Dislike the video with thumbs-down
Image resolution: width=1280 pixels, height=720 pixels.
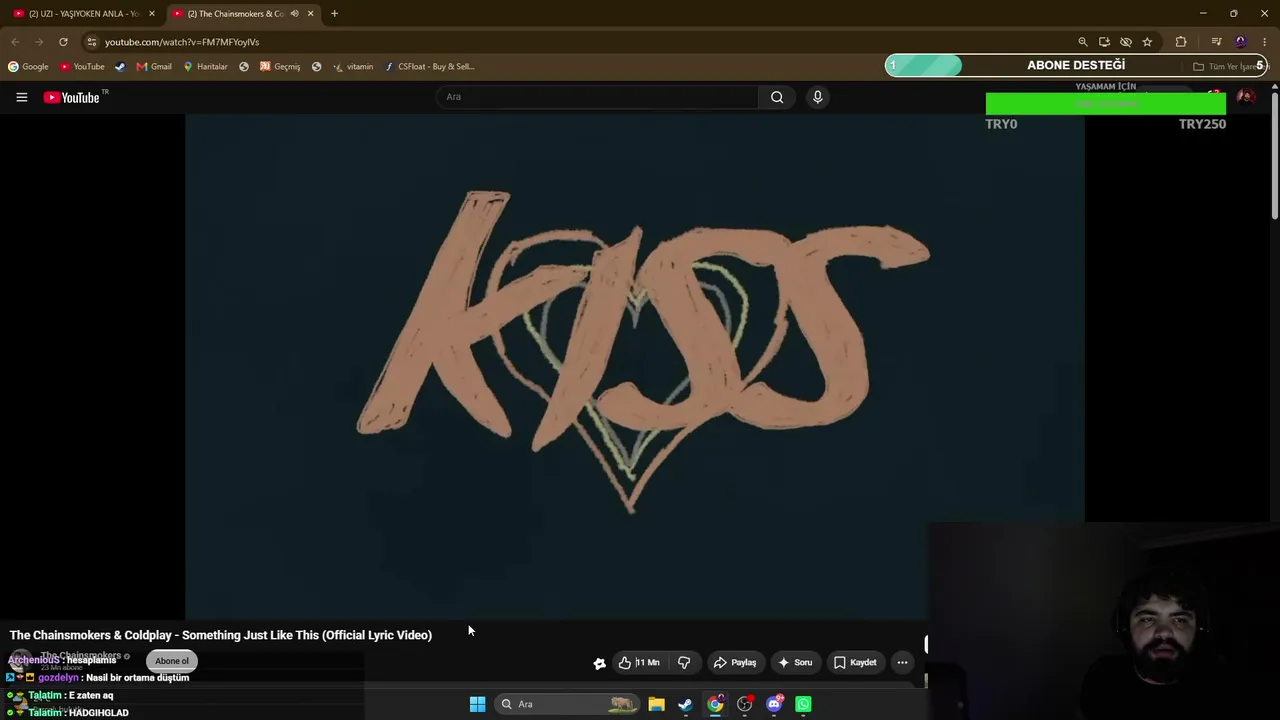(684, 662)
